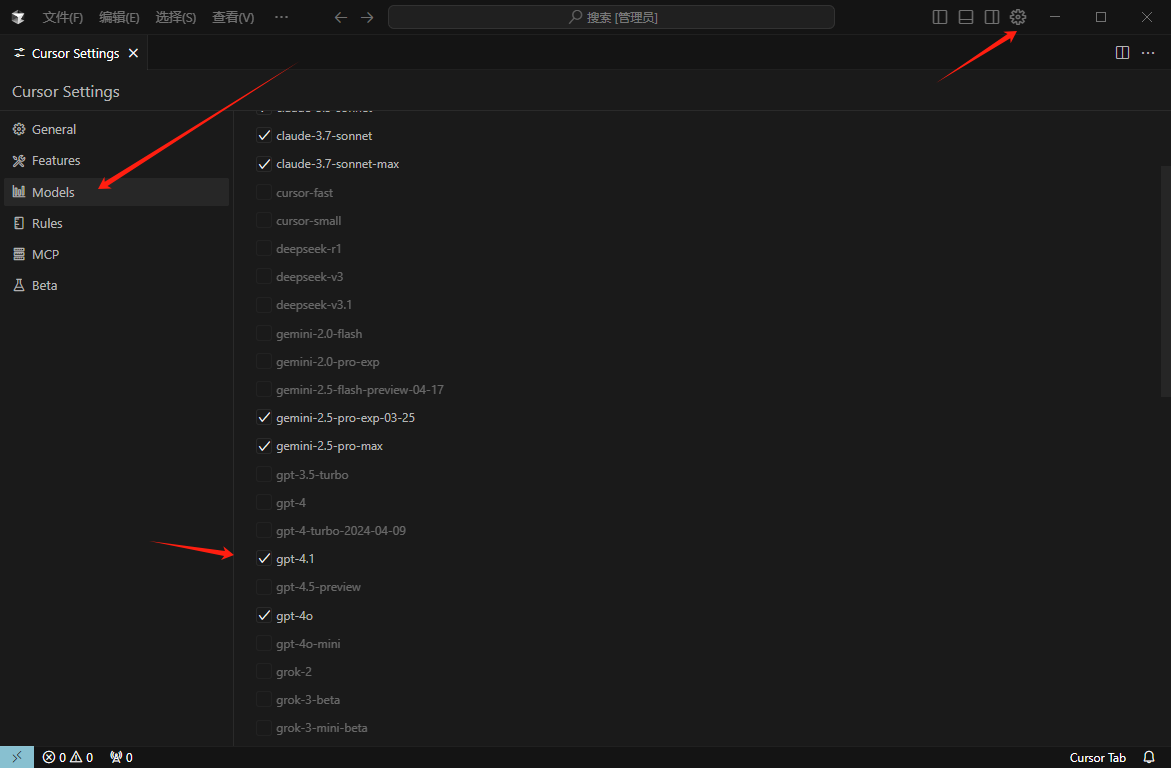1171x768 pixels.
Task: Open the 选择(S) menu
Action: tap(176, 17)
